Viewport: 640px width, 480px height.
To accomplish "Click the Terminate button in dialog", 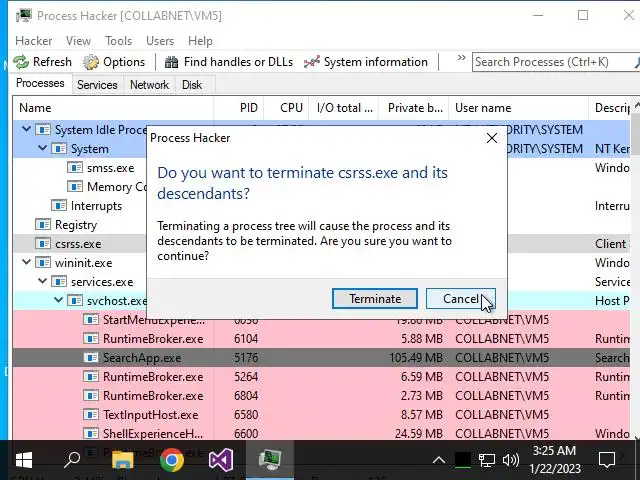I will point(375,299).
